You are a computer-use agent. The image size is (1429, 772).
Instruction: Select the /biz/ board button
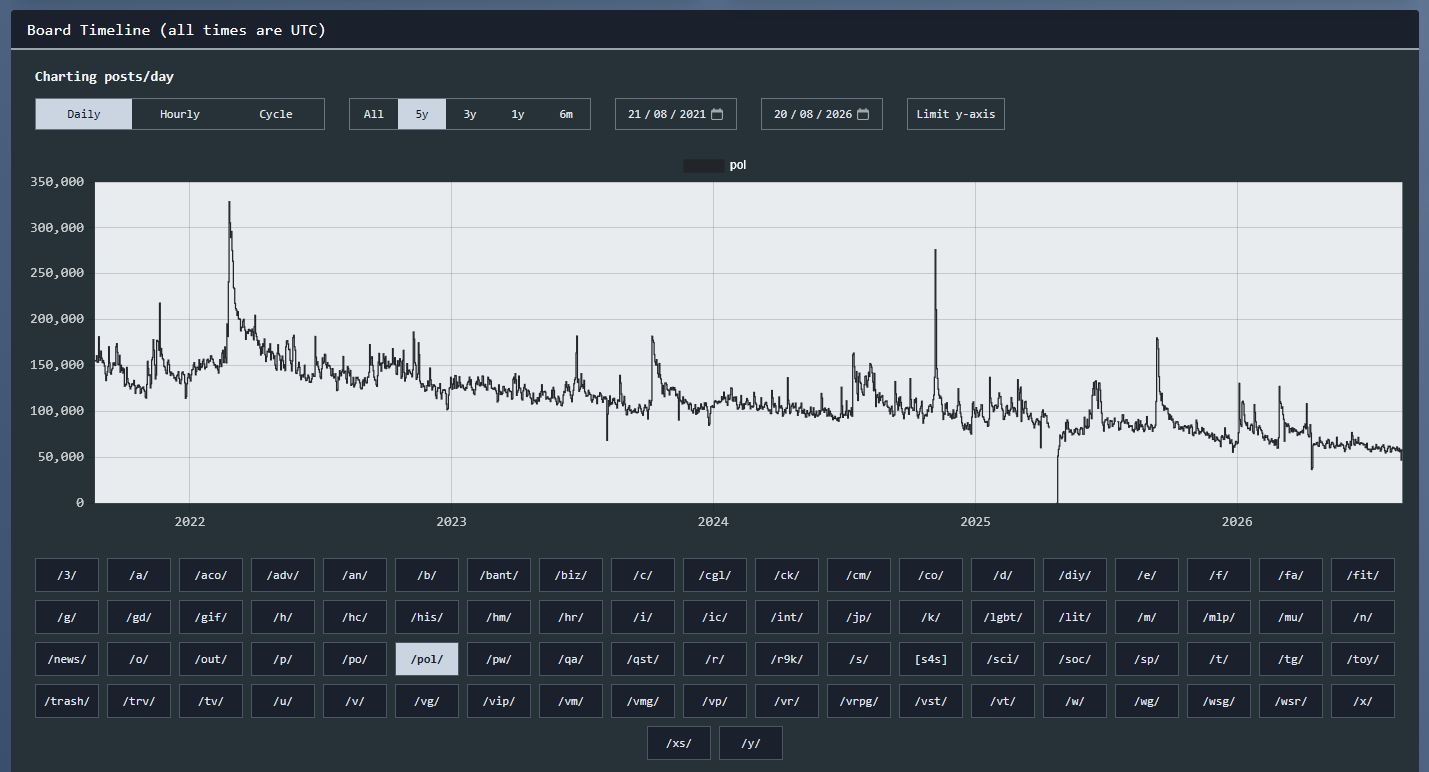pyautogui.click(x=571, y=575)
